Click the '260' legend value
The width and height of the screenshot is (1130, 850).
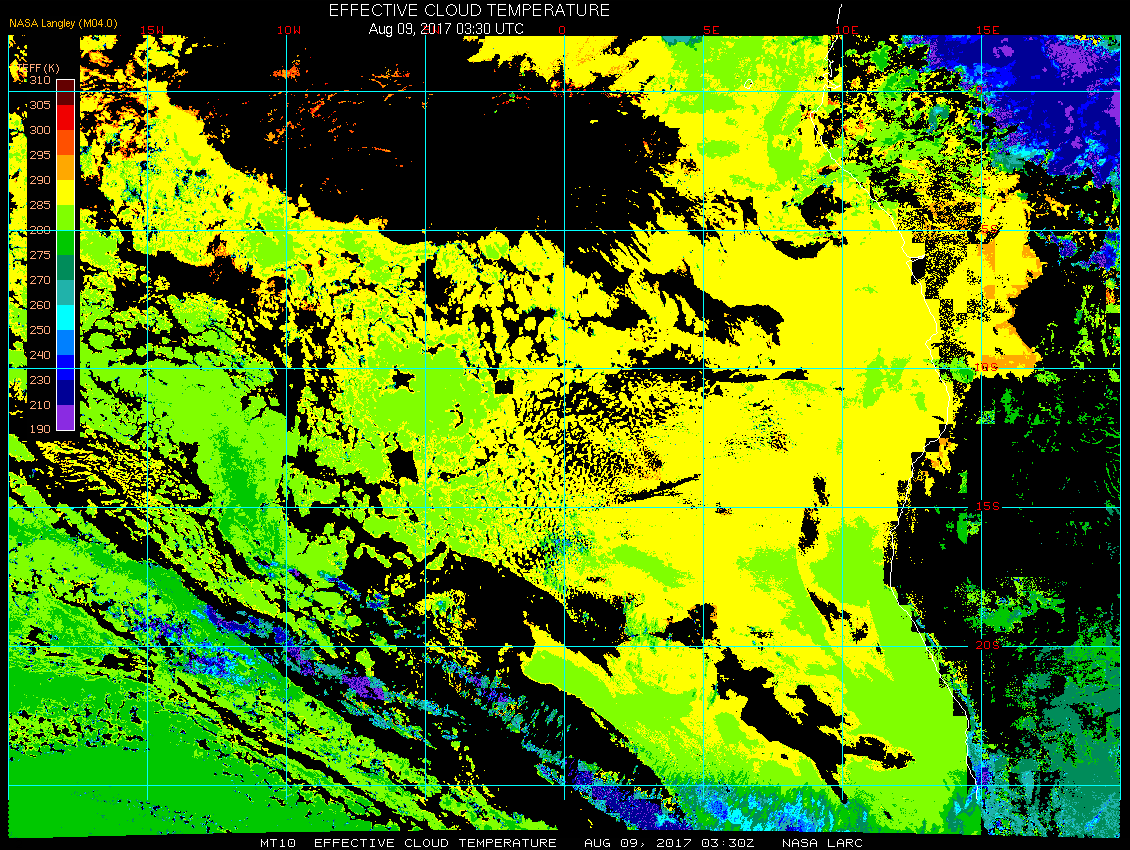[x=40, y=305]
